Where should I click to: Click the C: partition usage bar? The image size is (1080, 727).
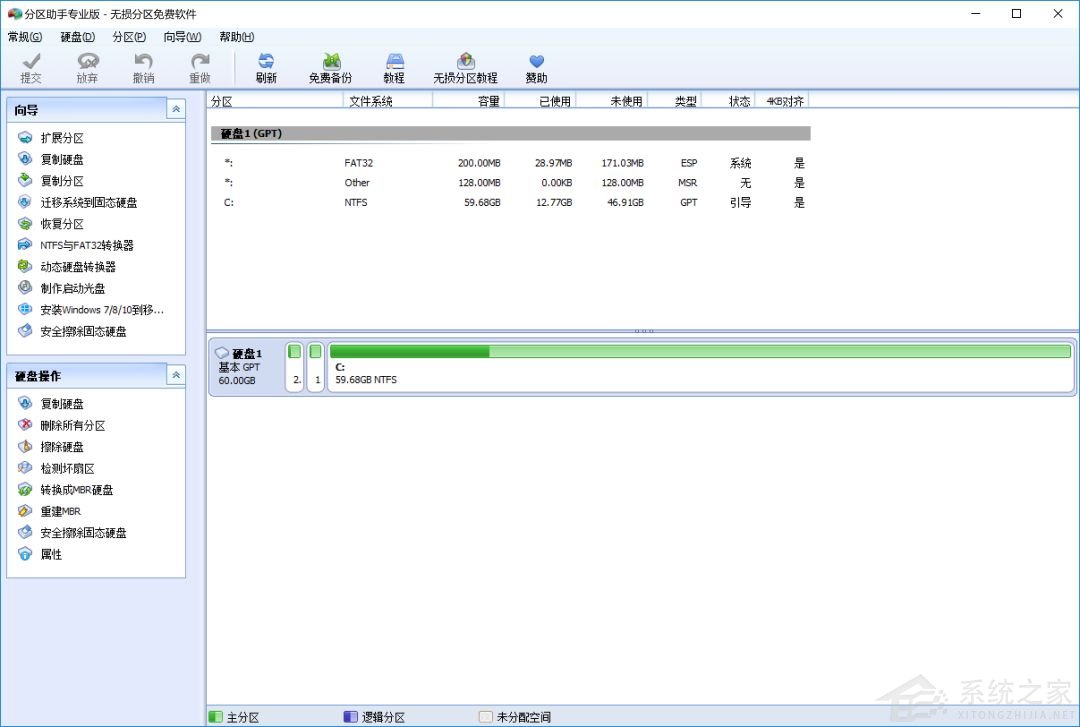click(699, 352)
